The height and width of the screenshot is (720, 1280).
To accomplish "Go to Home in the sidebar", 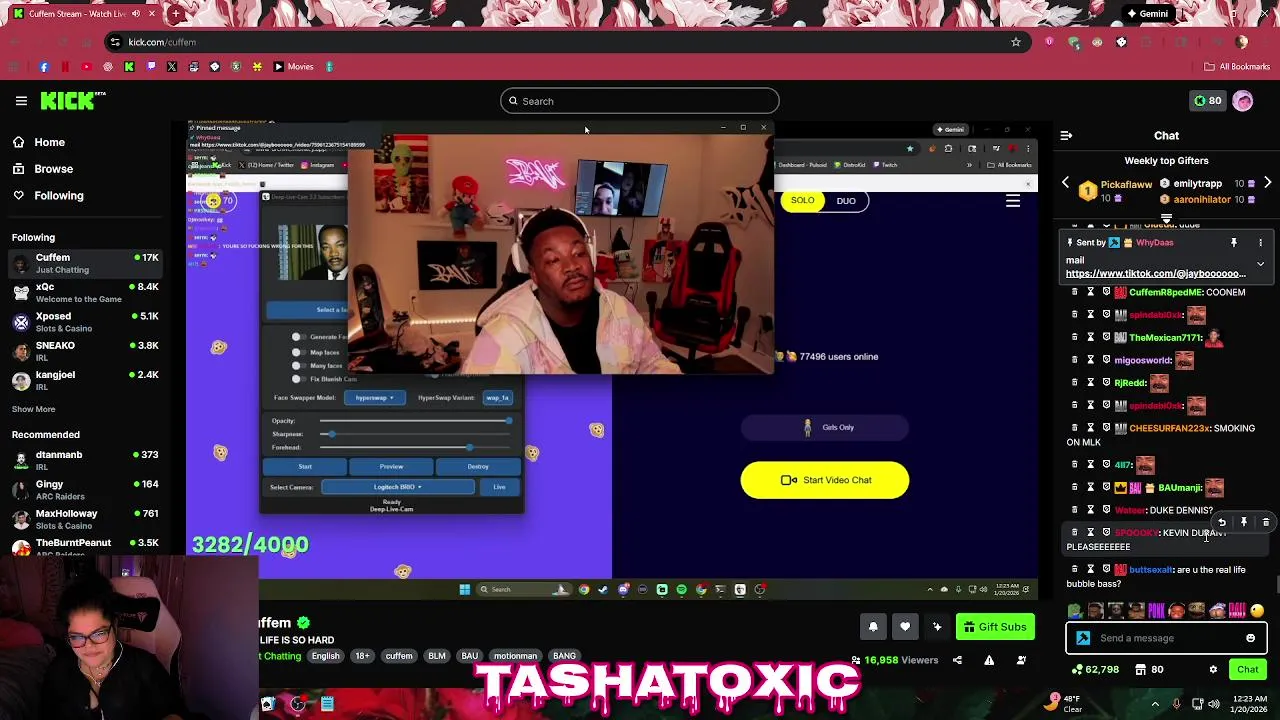I will point(49,142).
